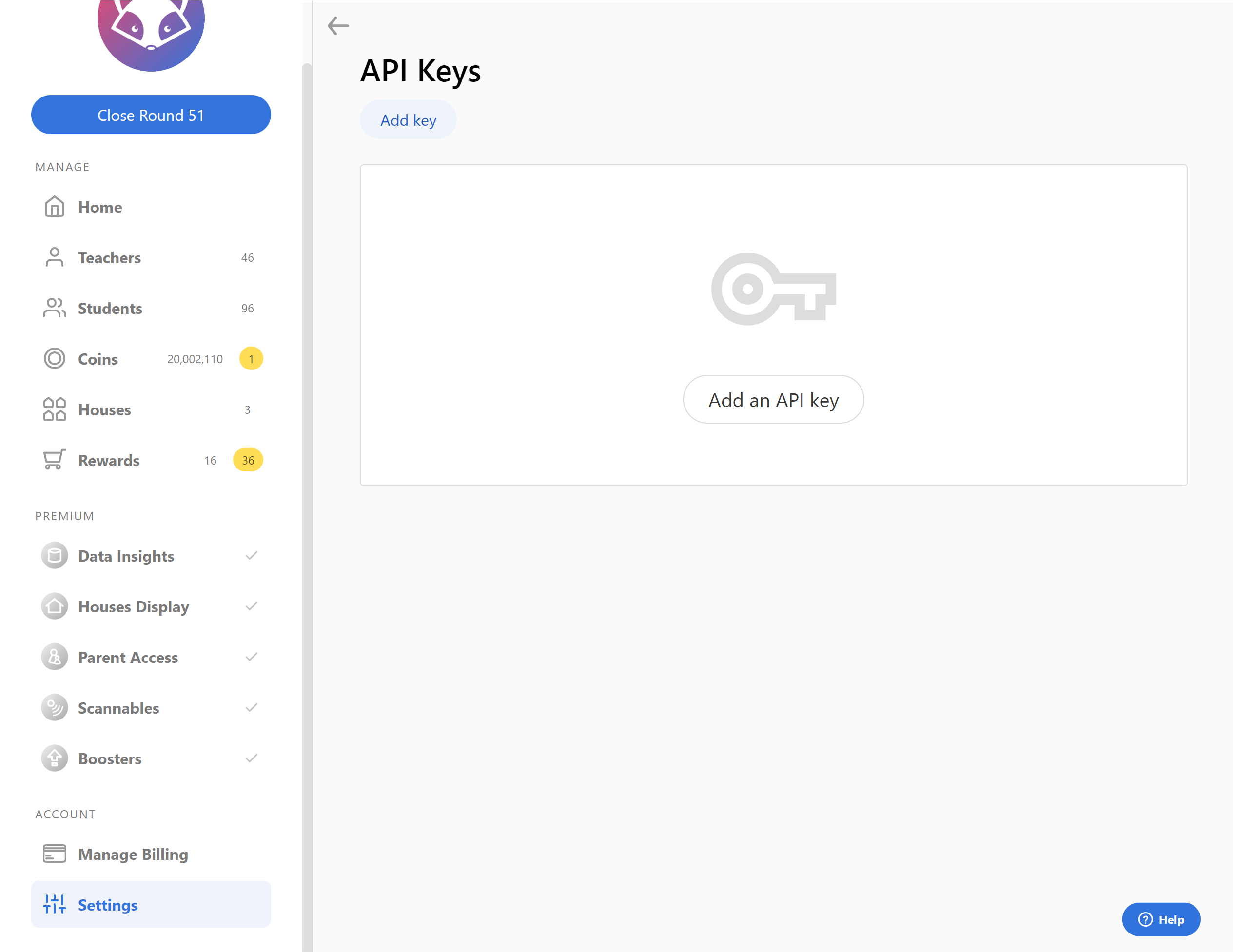
Task: Toggle the Data Insights checkmark
Action: pyautogui.click(x=252, y=555)
